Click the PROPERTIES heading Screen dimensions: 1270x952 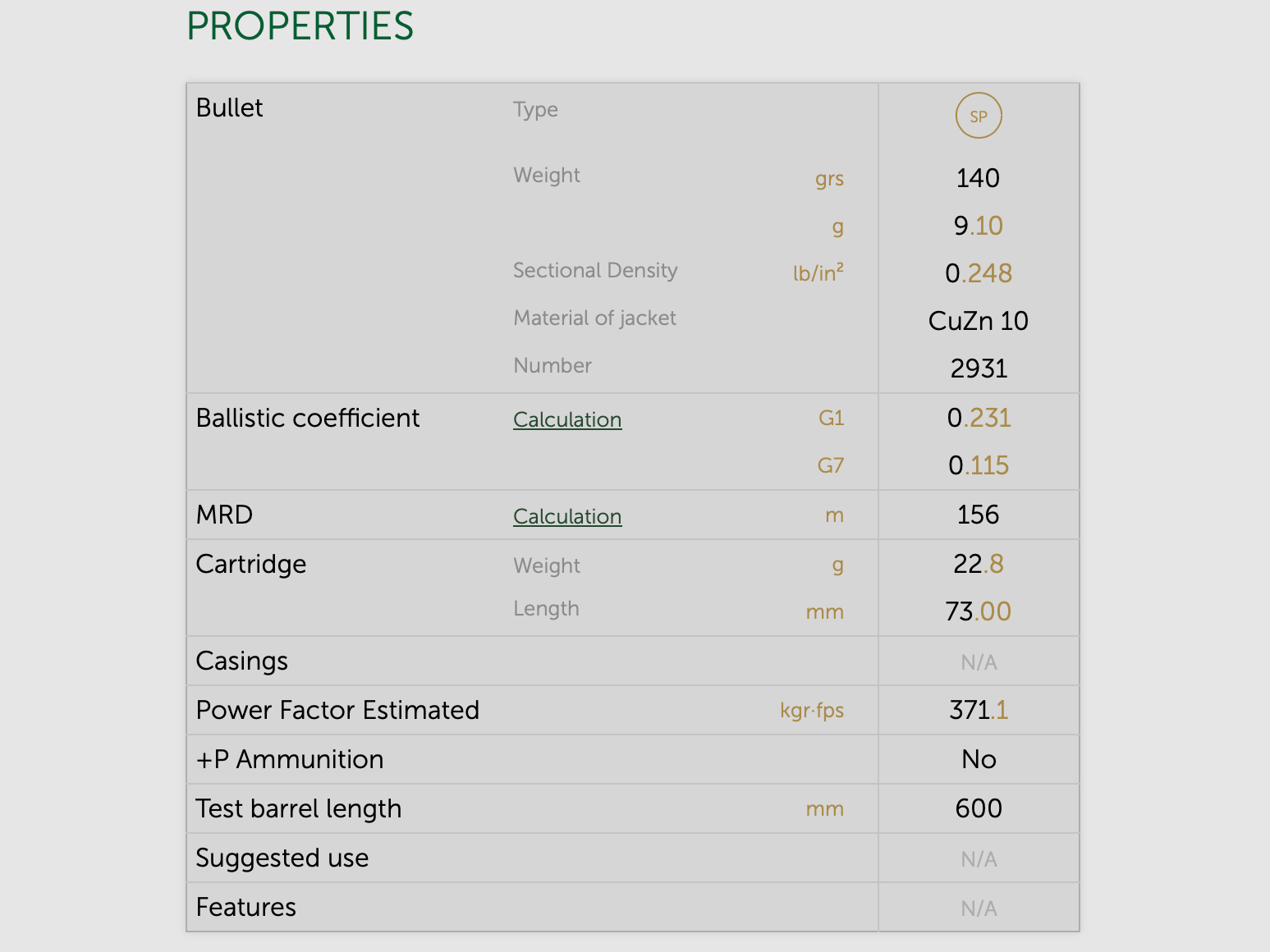[300, 26]
